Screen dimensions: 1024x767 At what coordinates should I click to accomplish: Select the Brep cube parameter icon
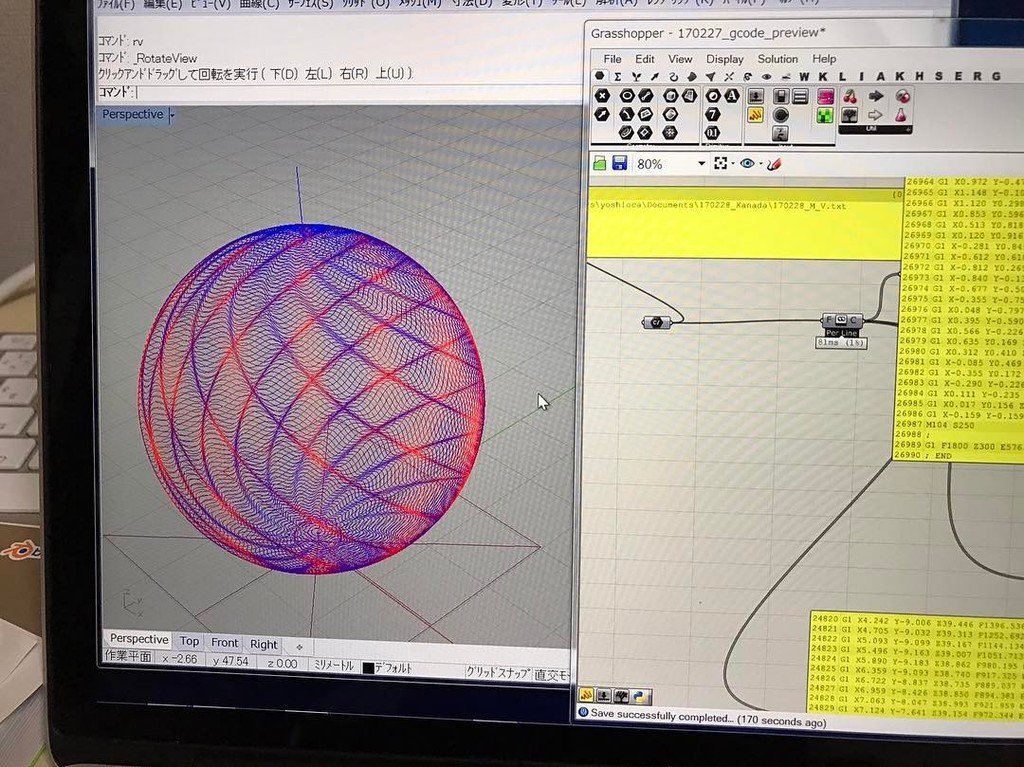[x=670, y=96]
